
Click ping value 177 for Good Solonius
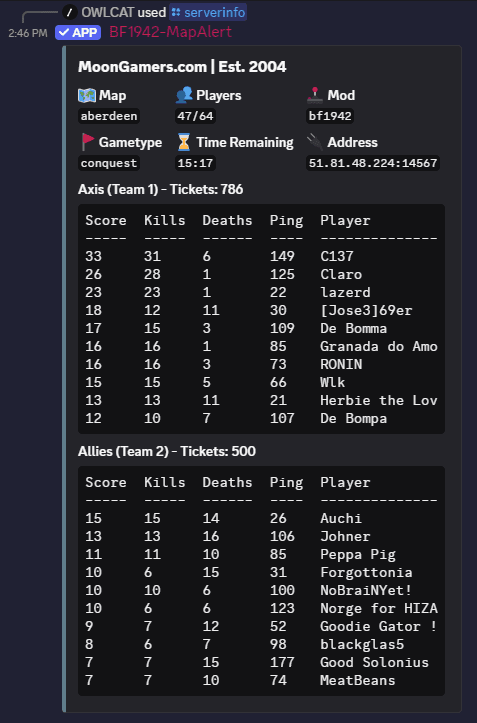282,662
